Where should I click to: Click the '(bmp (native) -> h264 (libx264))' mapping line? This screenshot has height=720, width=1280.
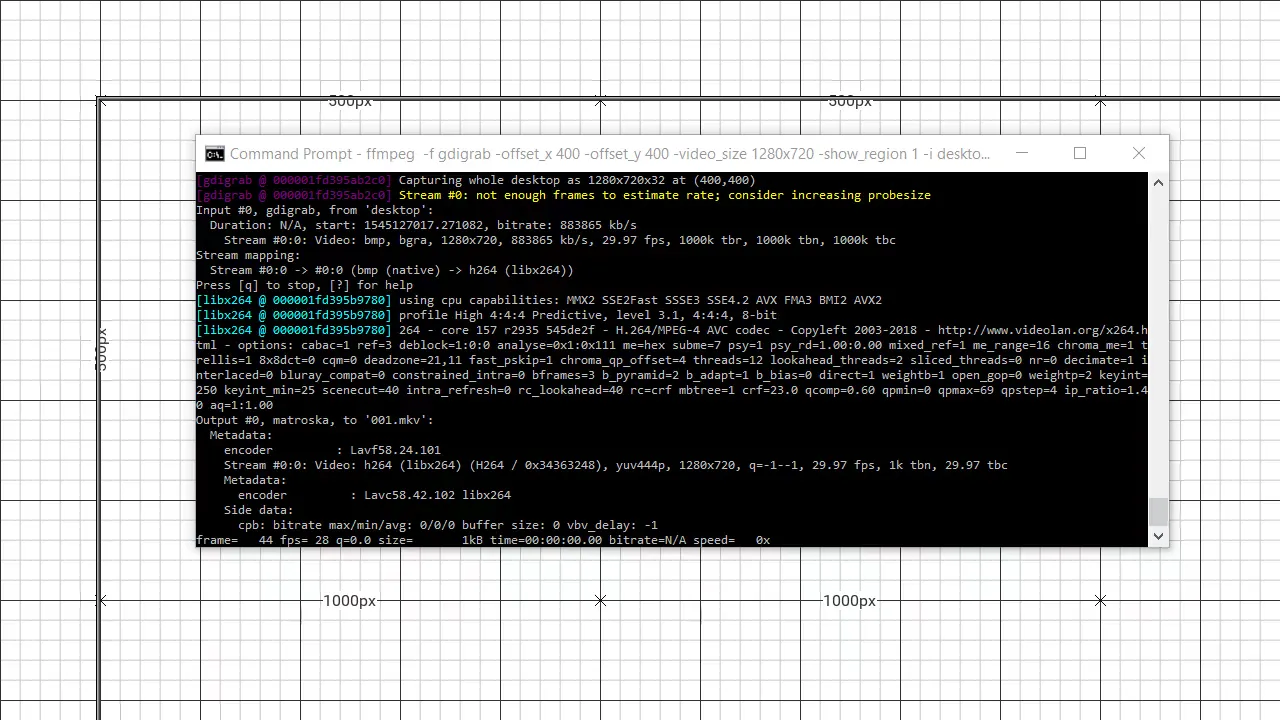[392, 270]
